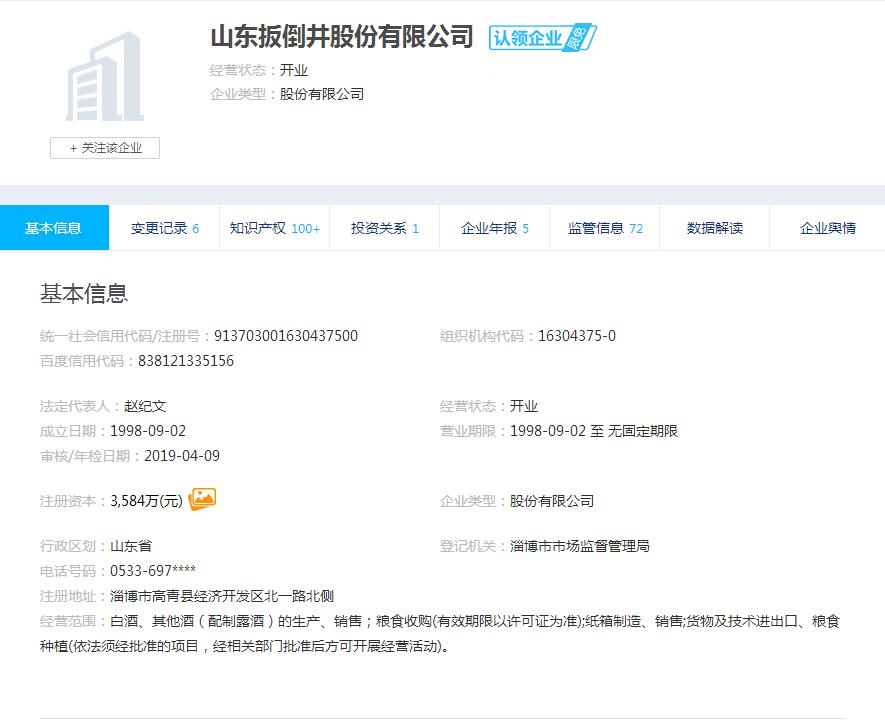Screen dimensions: 885x723
Task: Click the company building logo placeholder
Action: point(105,76)
